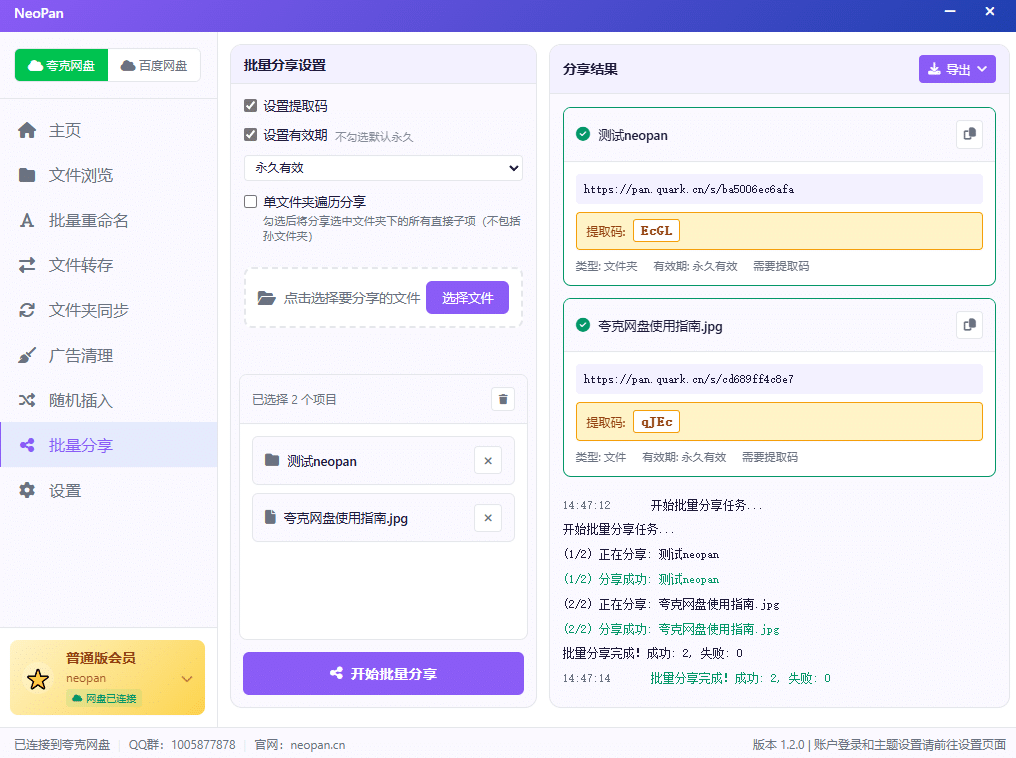Image resolution: width=1016 pixels, height=758 pixels.
Task: Remove 夸克网盘使用指南.jpg from selected items
Action: (488, 518)
